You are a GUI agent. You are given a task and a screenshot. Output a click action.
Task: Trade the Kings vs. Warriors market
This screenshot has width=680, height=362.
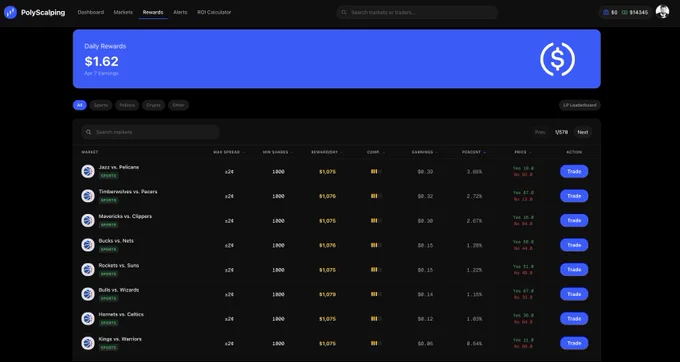pyautogui.click(x=574, y=343)
